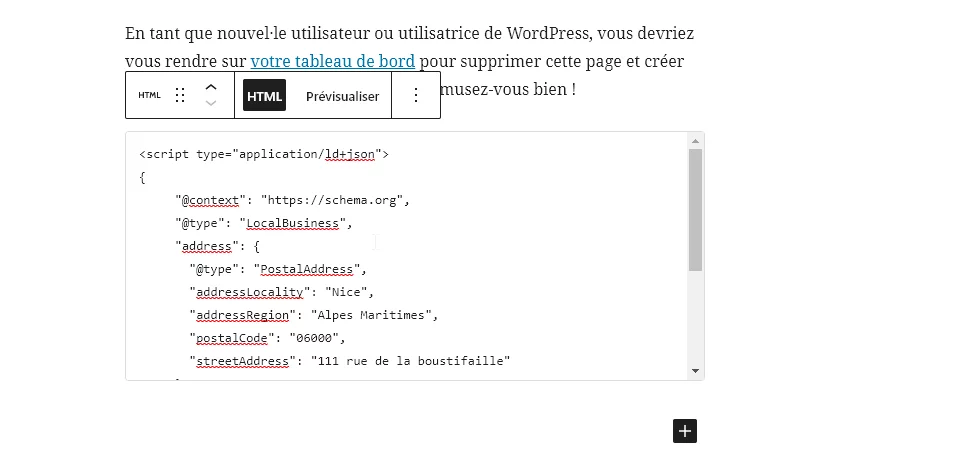Click scrollbar down arrow in code box

tap(695, 371)
